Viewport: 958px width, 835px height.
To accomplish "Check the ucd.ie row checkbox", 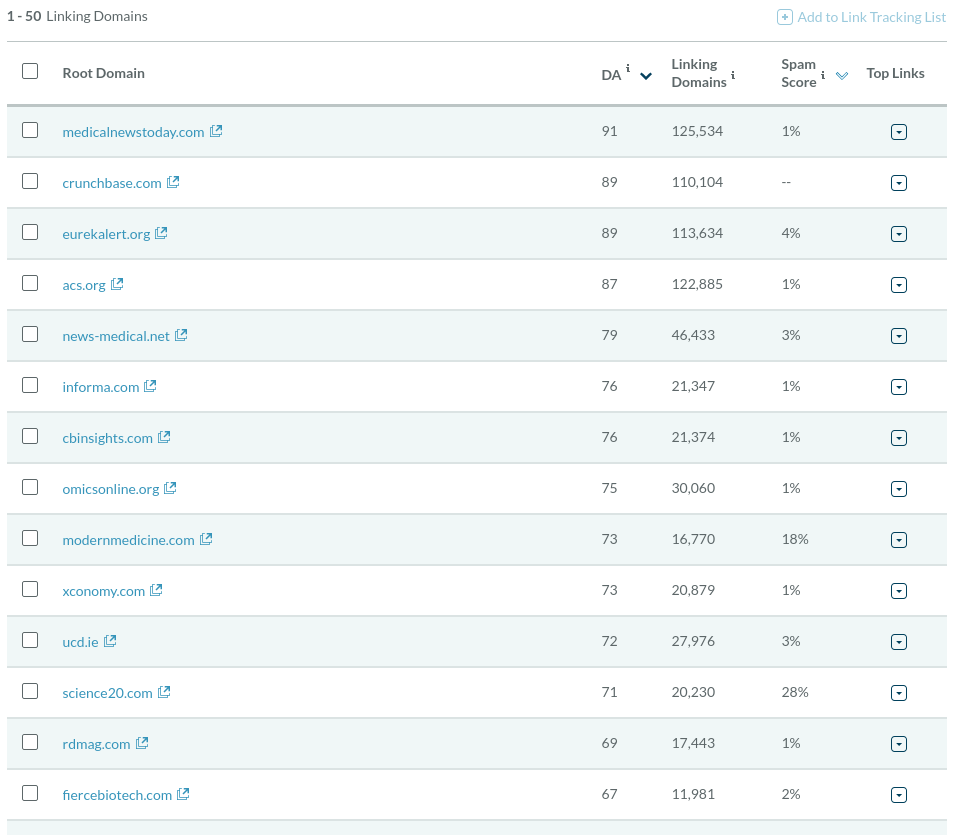I will click(x=30, y=640).
